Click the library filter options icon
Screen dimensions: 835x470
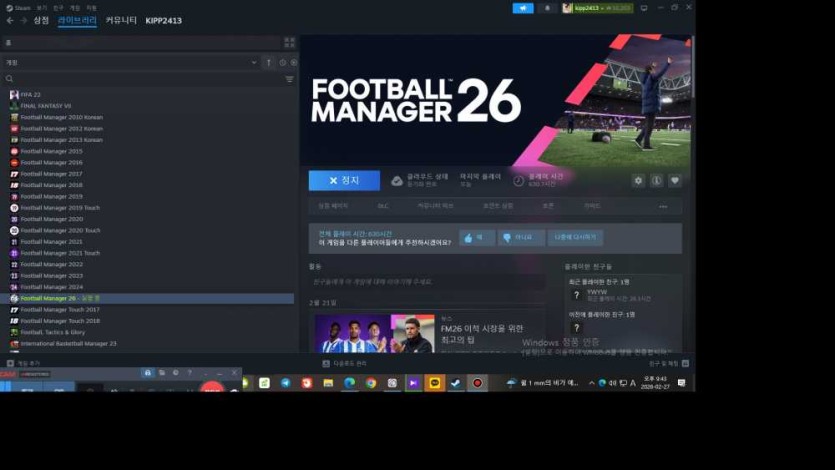pos(290,79)
